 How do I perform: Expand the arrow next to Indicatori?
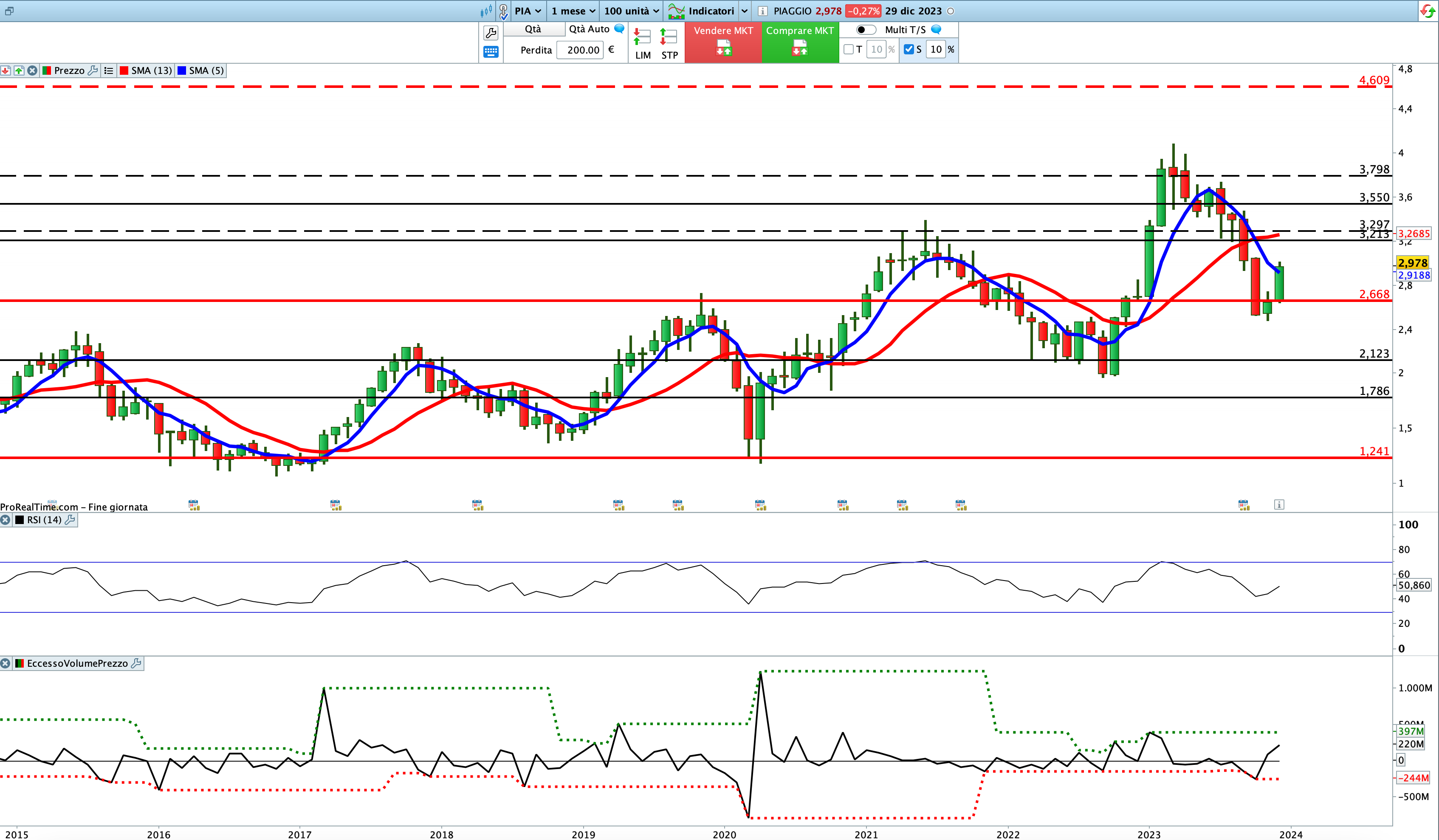(x=745, y=11)
